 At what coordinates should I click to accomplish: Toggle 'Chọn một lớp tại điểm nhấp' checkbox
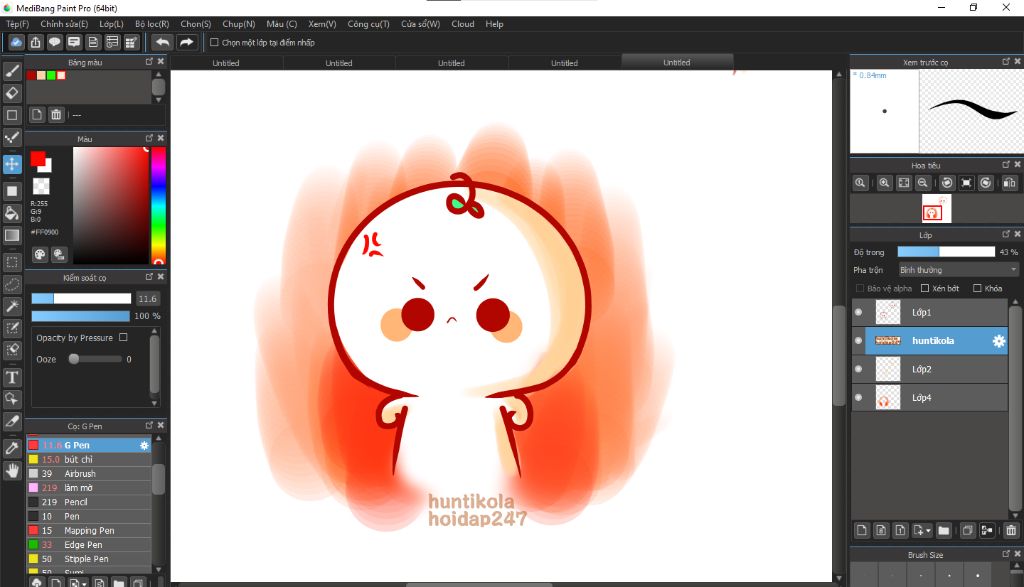click(x=214, y=42)
